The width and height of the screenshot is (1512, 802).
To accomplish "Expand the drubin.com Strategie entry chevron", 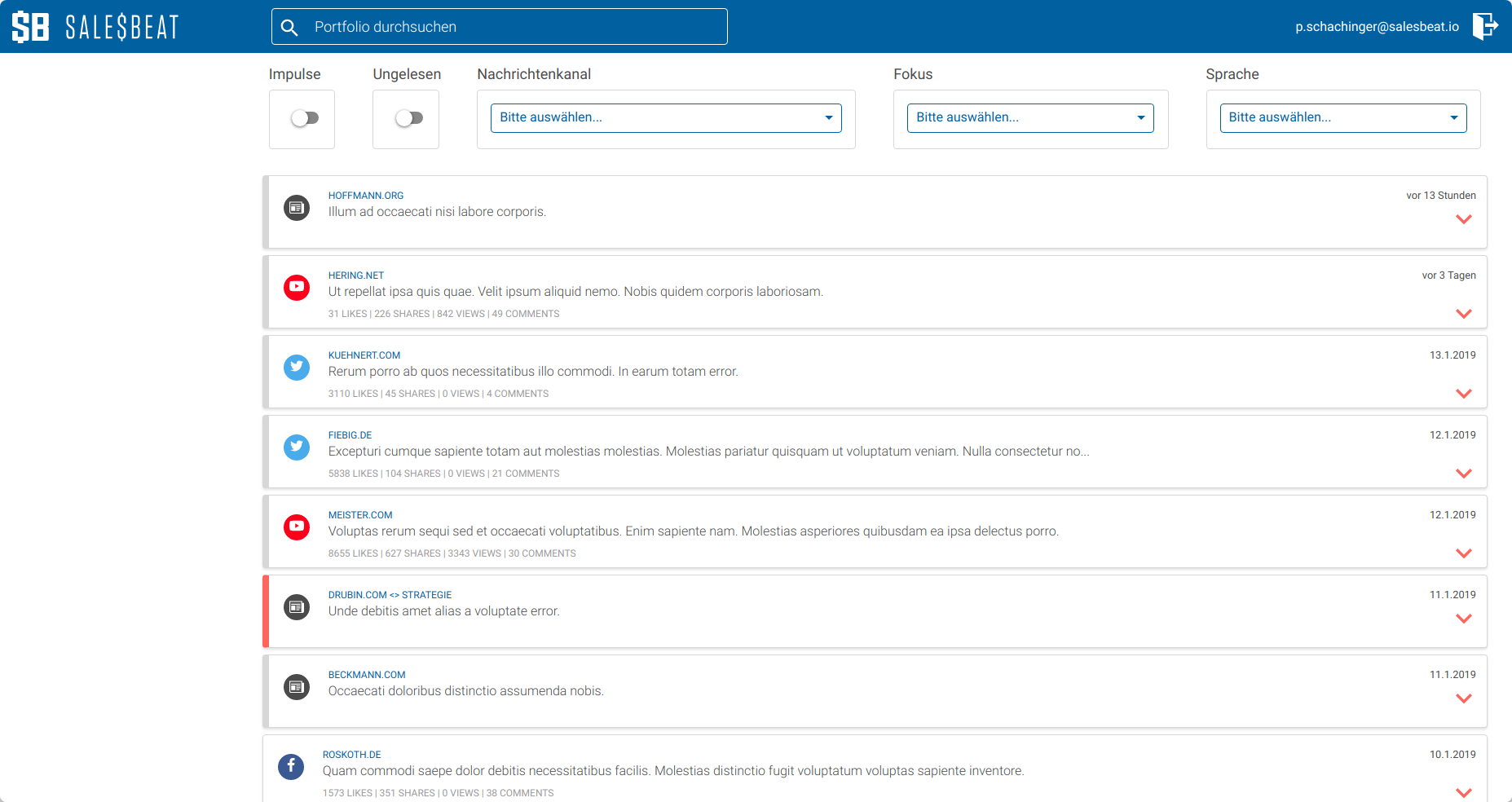I will click(1463, 619).
